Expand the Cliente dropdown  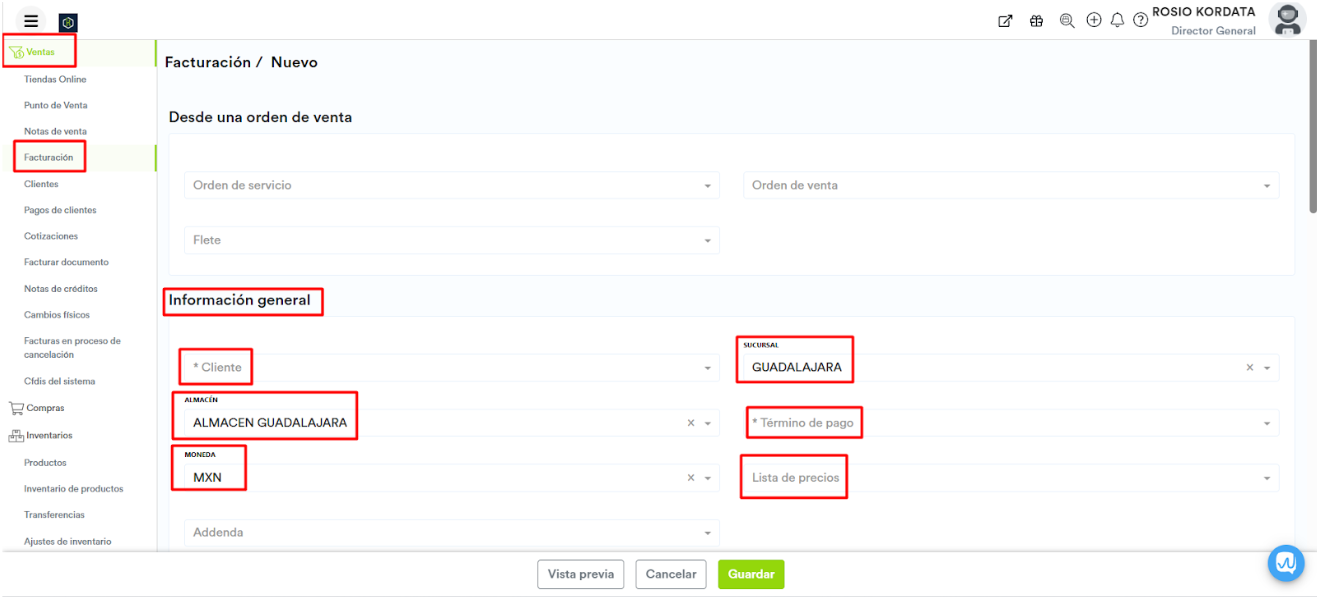[707, 368]
